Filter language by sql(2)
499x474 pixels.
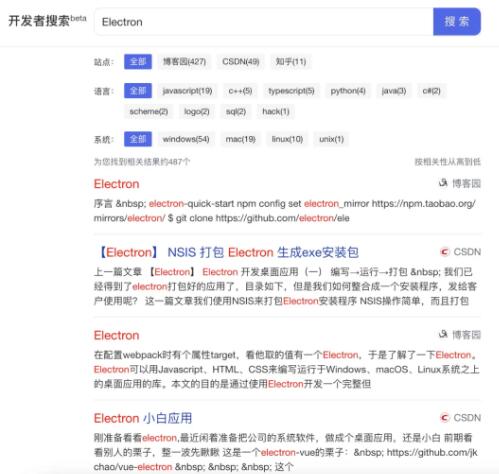click(236, 111)
